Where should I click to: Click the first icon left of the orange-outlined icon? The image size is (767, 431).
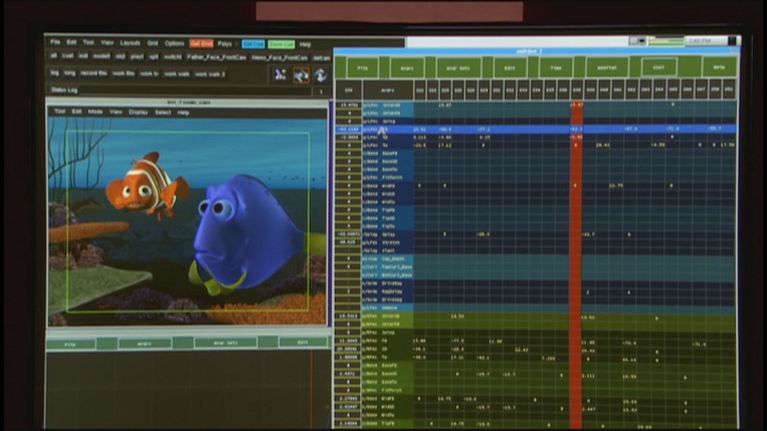(279, 75)
